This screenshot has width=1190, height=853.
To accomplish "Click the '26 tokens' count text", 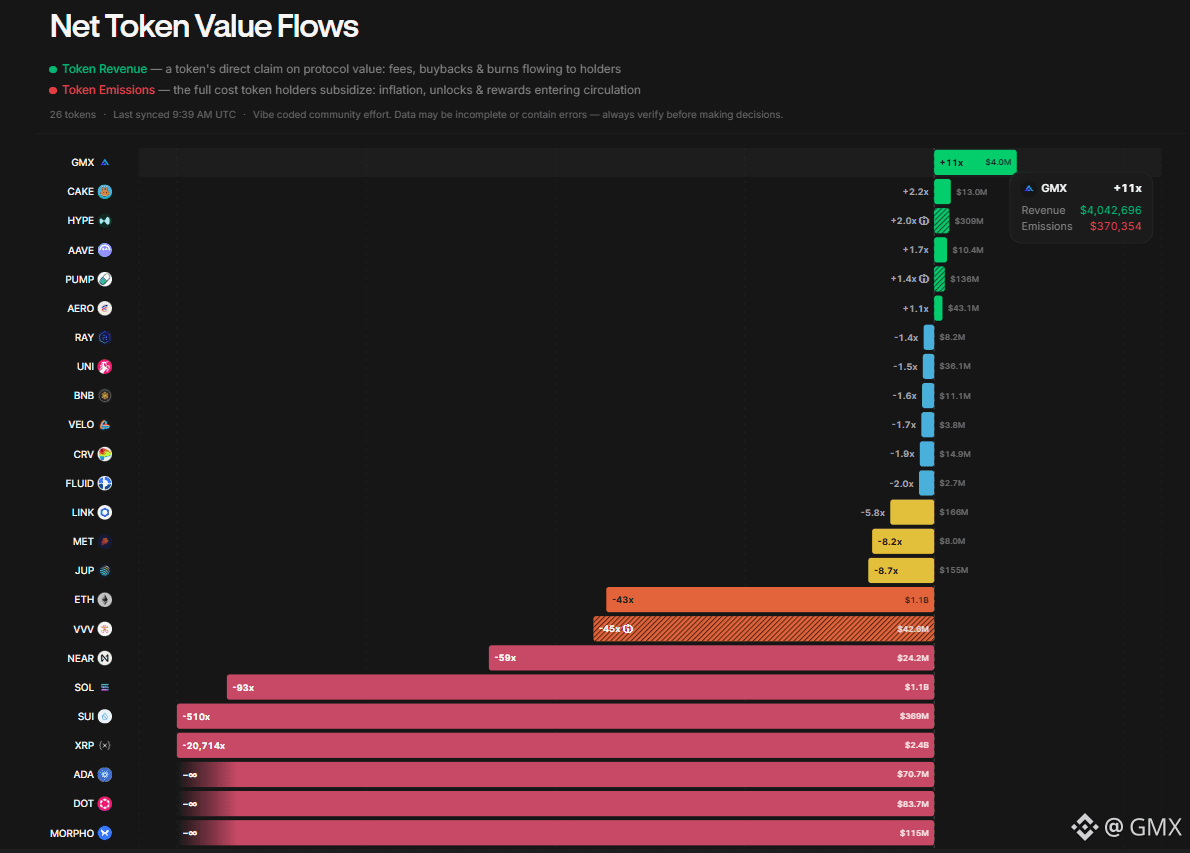I will [73, 115].
